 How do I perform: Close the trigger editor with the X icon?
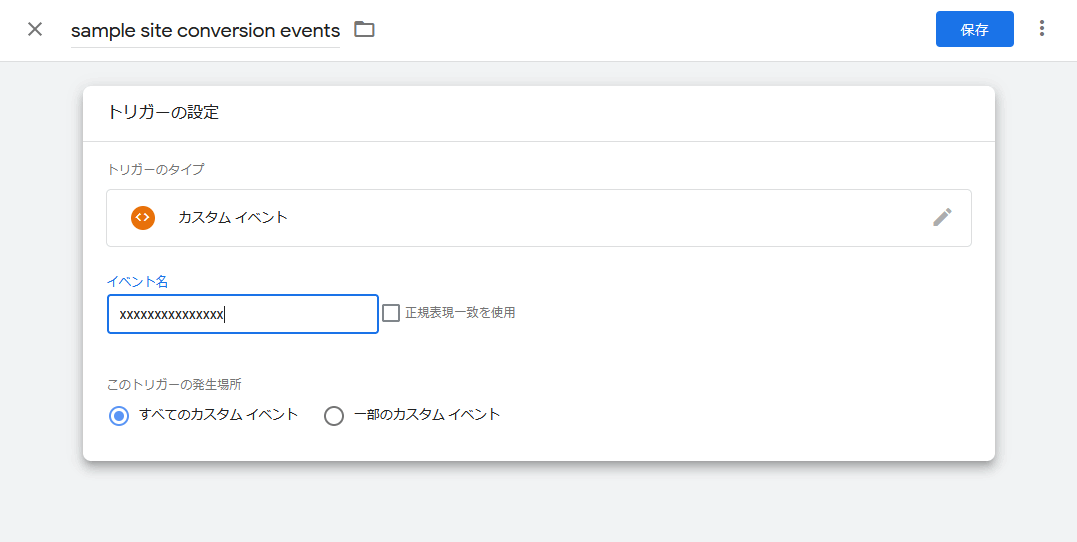(35, 29)
